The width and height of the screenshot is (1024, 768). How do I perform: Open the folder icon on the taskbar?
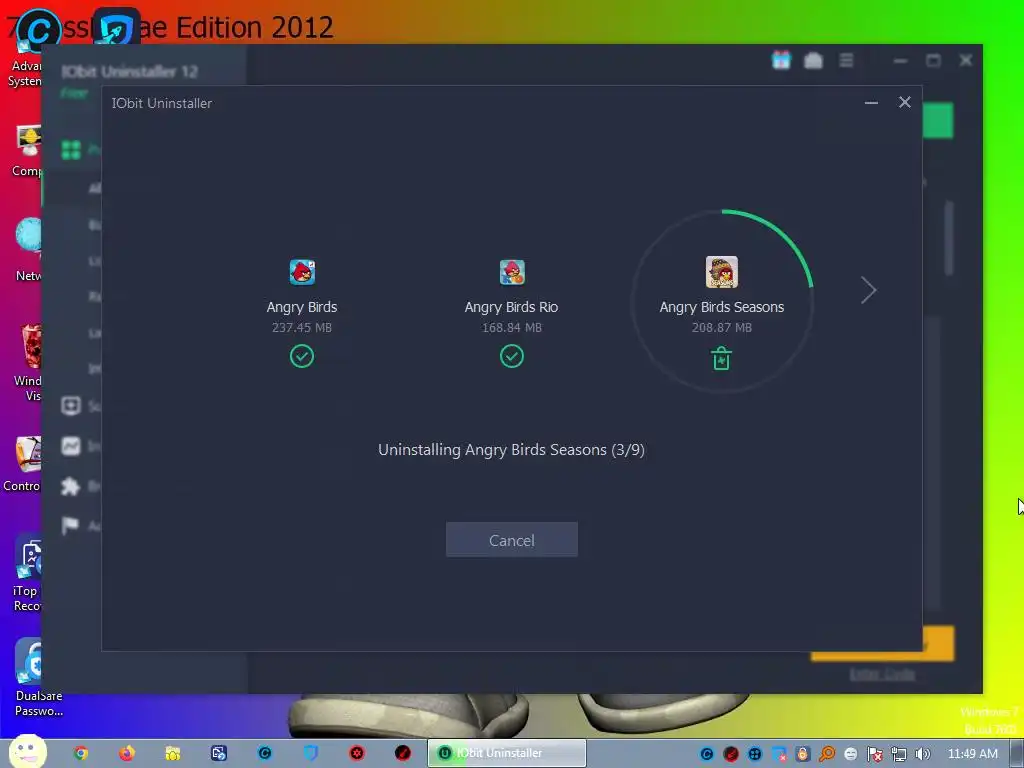click(x=172, y=754)
